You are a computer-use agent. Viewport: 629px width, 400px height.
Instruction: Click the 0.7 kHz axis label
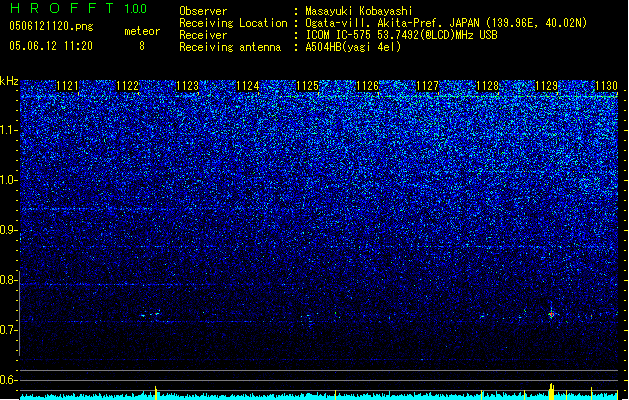pos(9,330)
